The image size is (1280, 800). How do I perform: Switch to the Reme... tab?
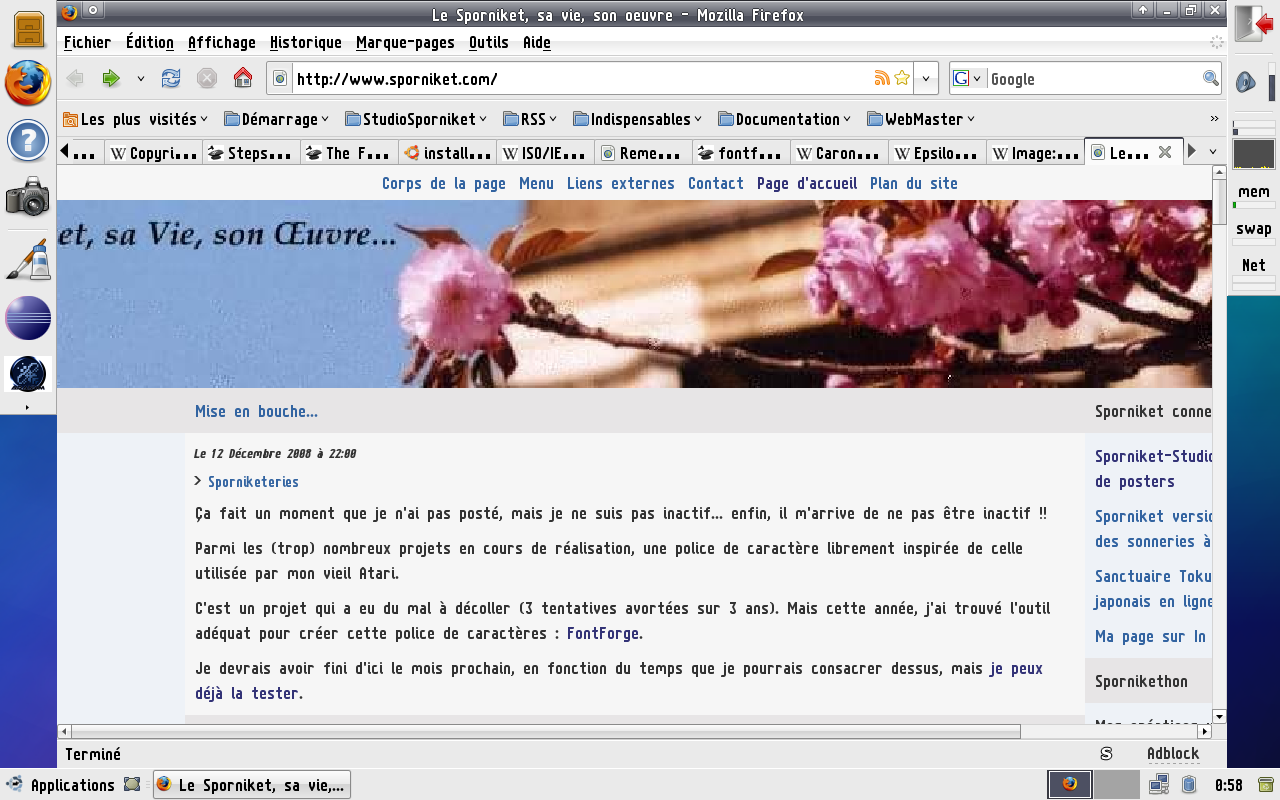[643, 153]
